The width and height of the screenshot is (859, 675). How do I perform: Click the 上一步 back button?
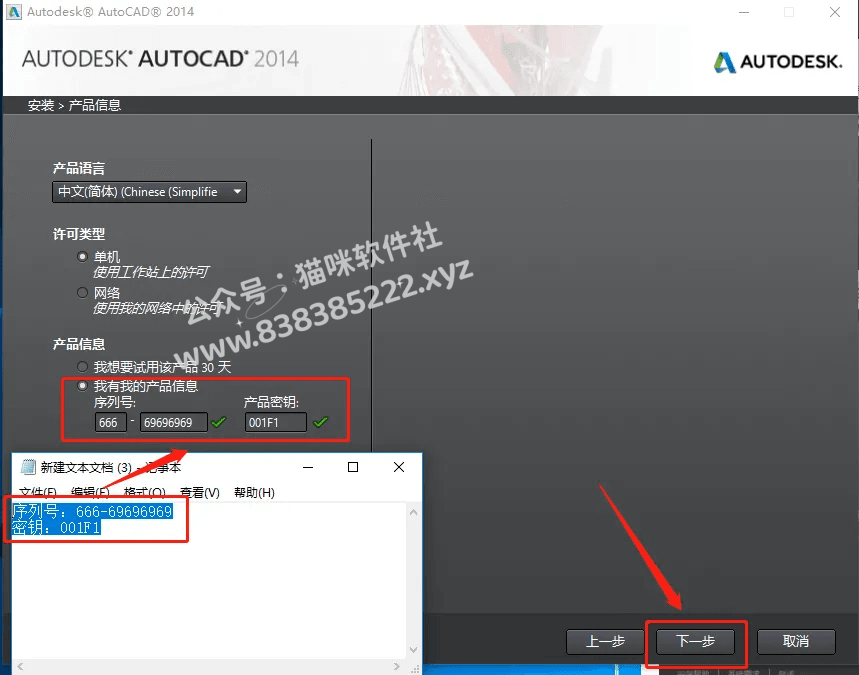point(605,642)
